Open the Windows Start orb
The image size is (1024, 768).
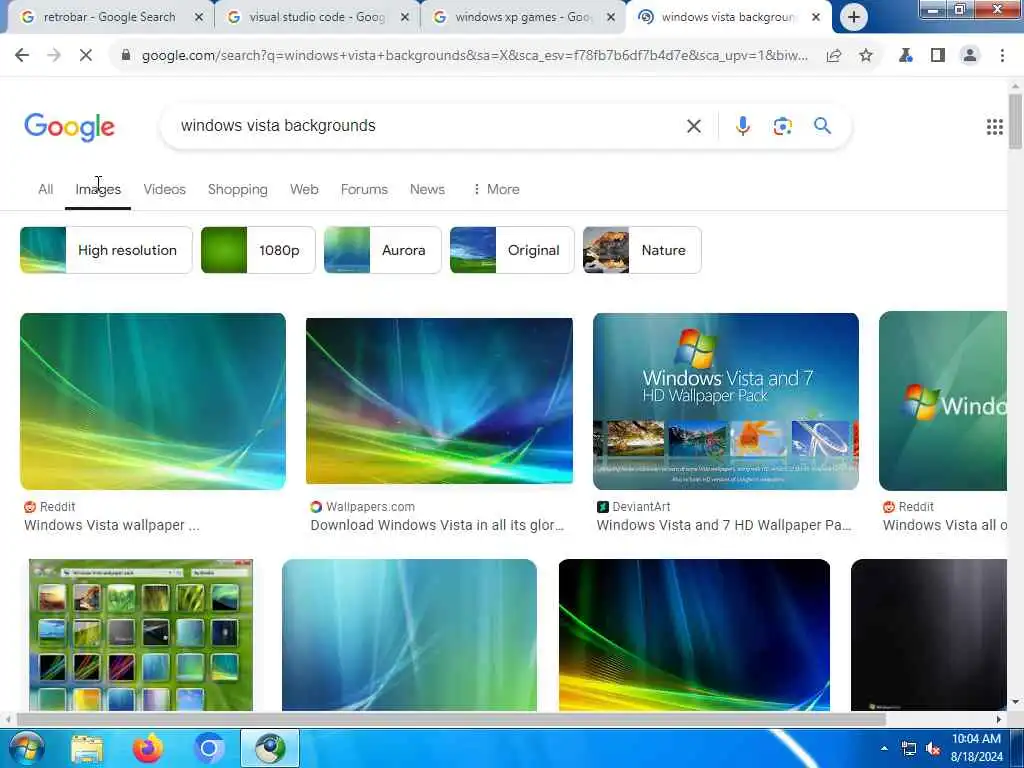(x=26, y=748)
